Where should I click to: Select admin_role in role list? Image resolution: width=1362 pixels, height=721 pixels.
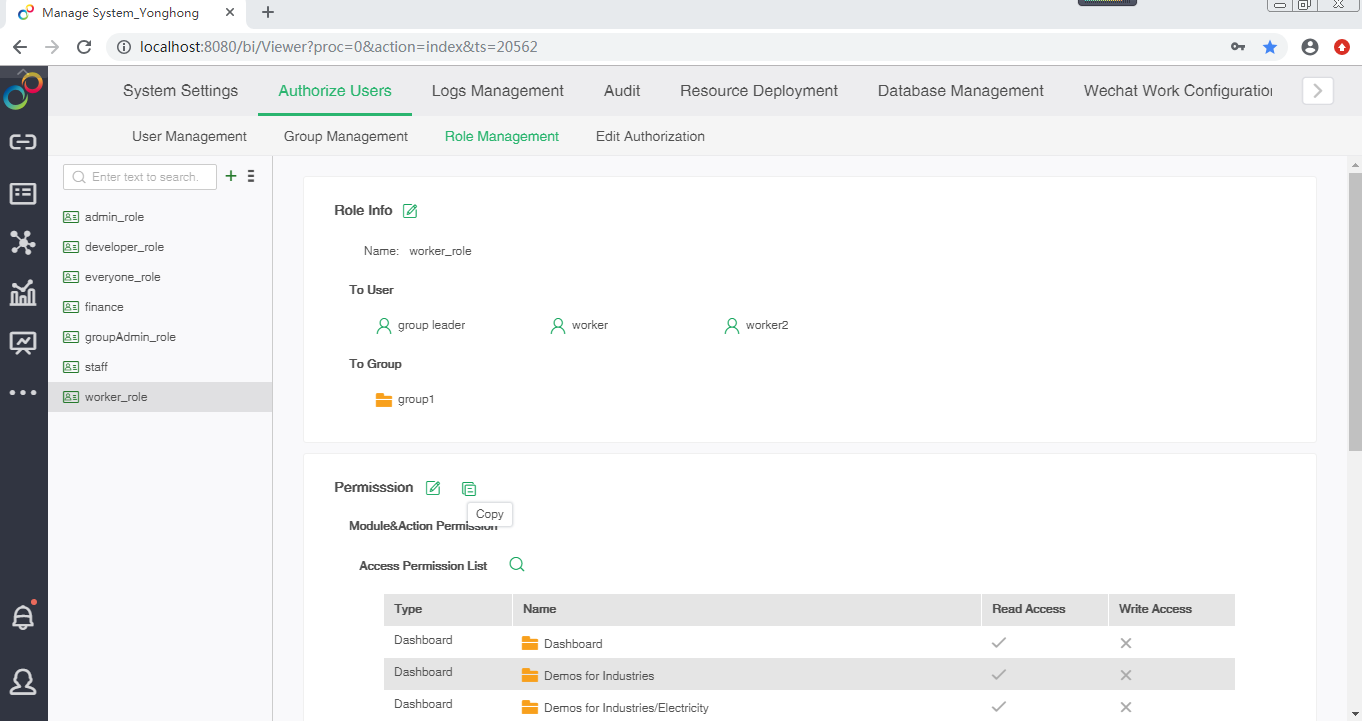160,217
